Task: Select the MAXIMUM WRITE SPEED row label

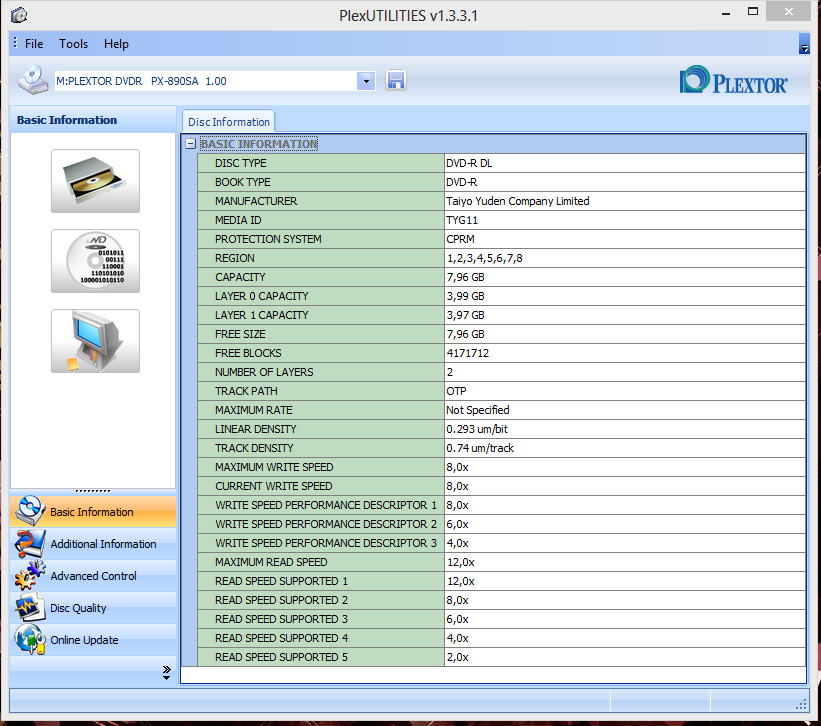Action: [x=274, y=467]
